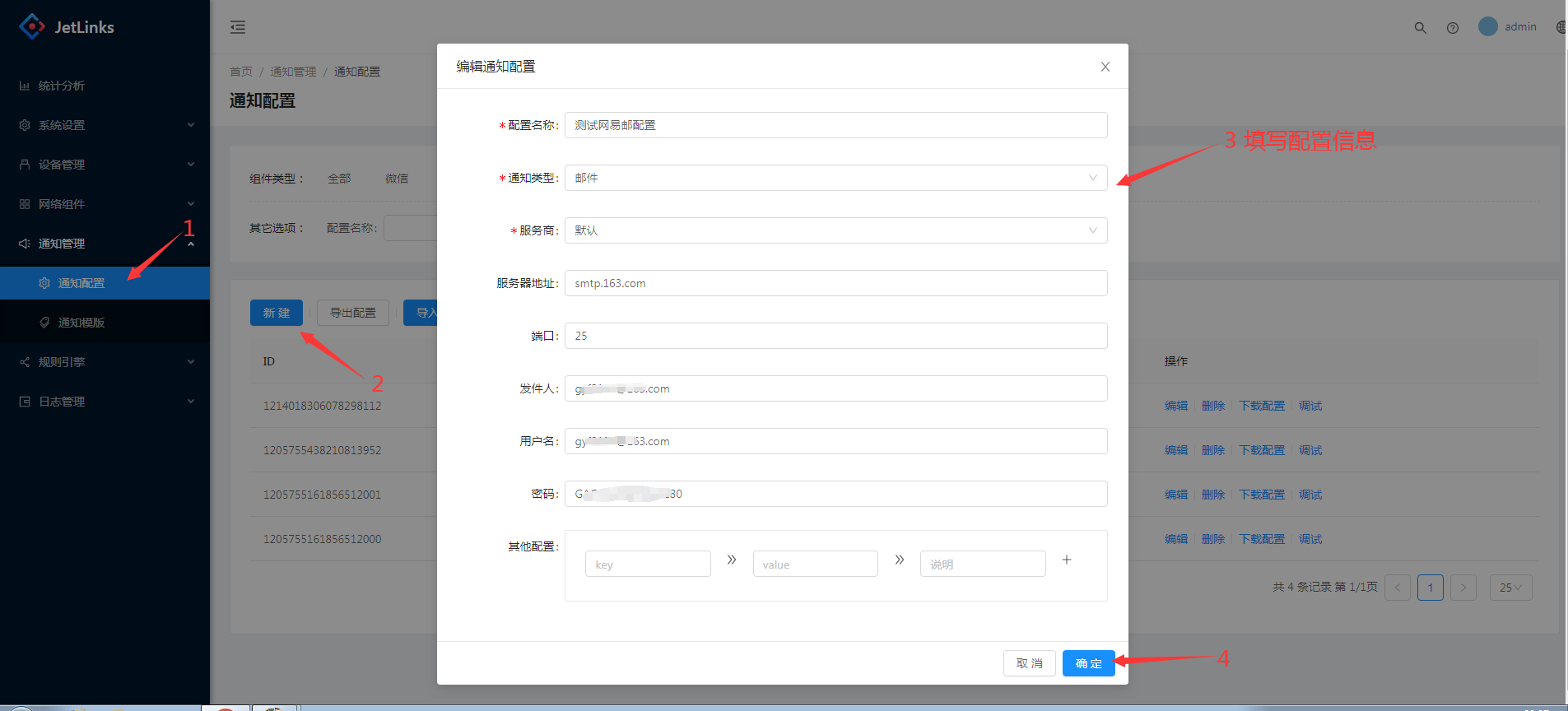Select the Notification Template menu item
The height and width of the screenshot is (711, 1568).
81,323
